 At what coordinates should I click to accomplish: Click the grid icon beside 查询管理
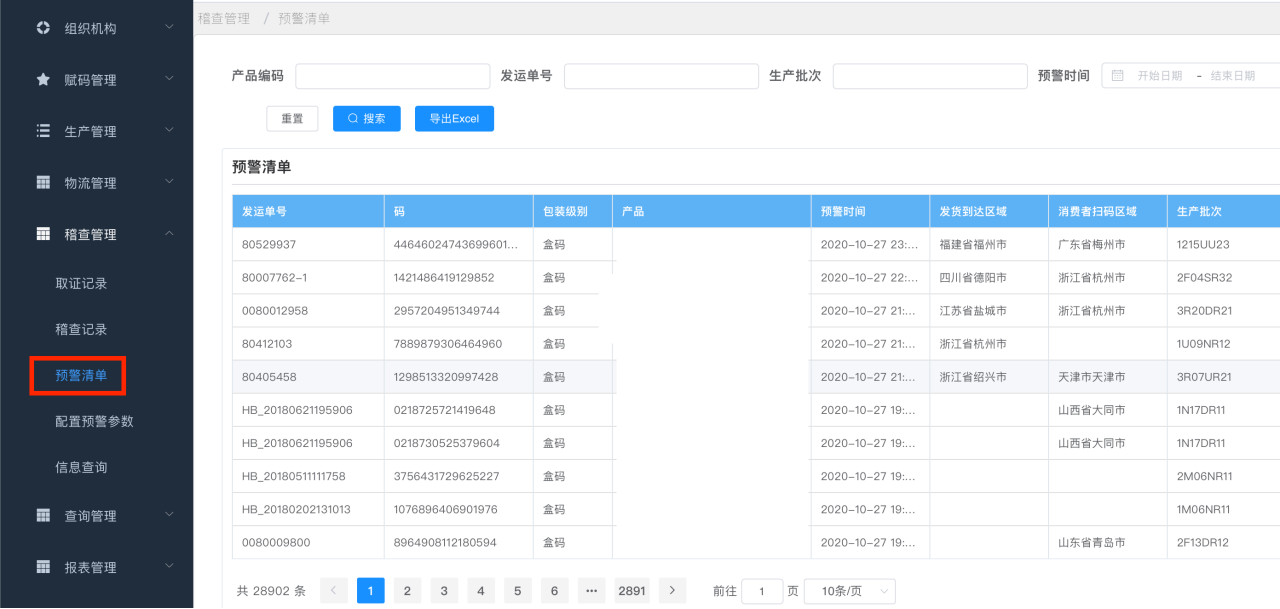point(43,515)
